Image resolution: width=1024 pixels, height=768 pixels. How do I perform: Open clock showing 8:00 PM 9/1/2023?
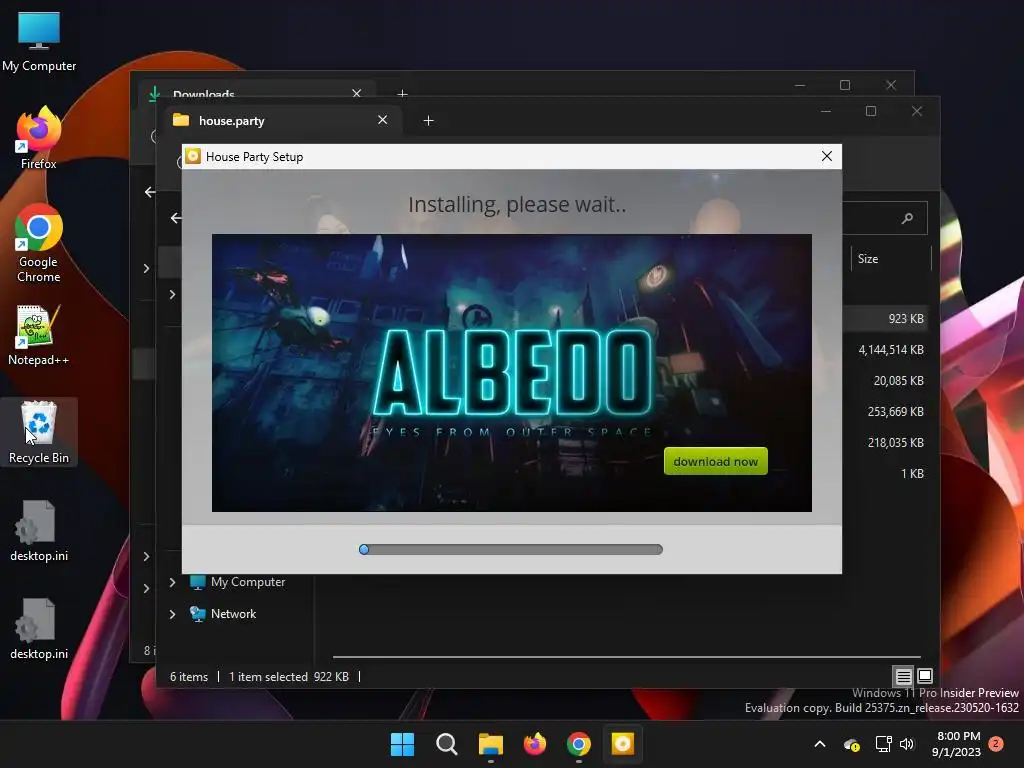click(x=957, y=744)
